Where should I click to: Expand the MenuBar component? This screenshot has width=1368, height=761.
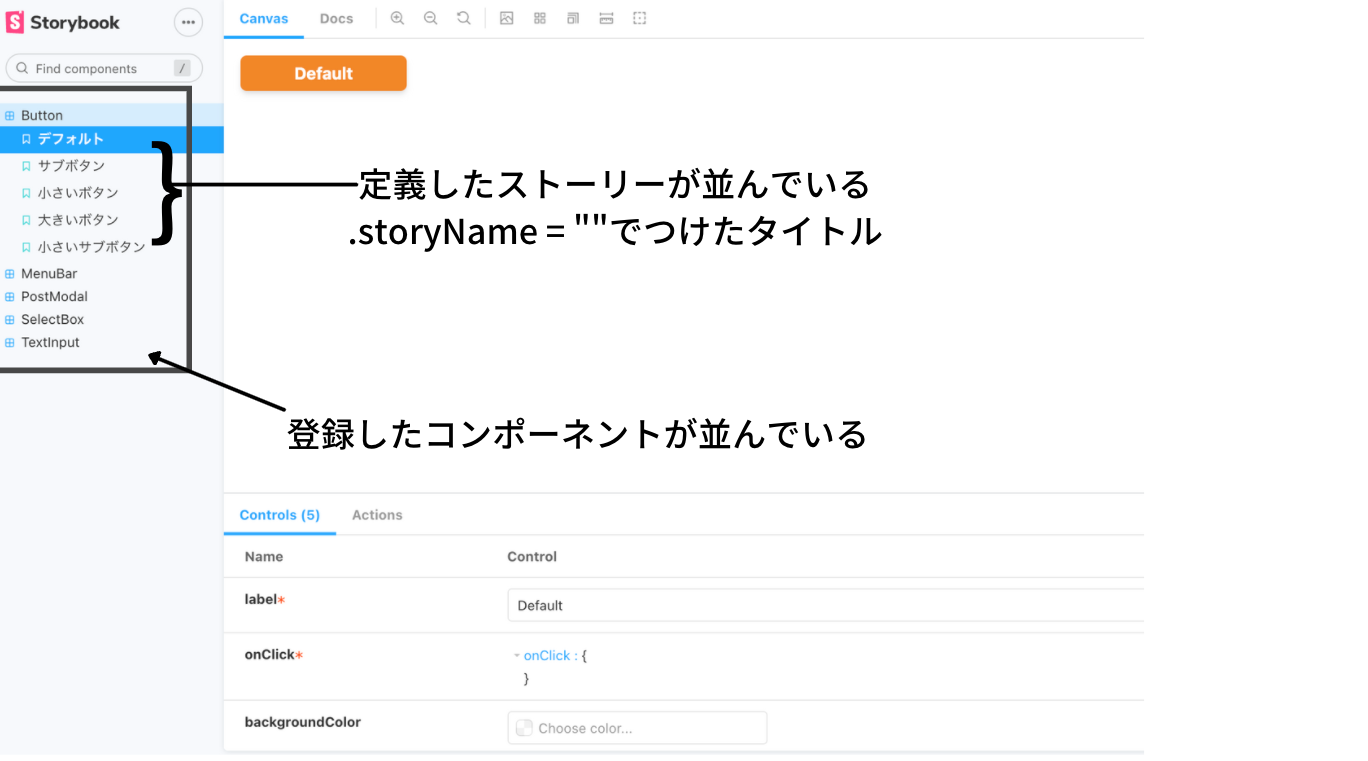[49, 273]
